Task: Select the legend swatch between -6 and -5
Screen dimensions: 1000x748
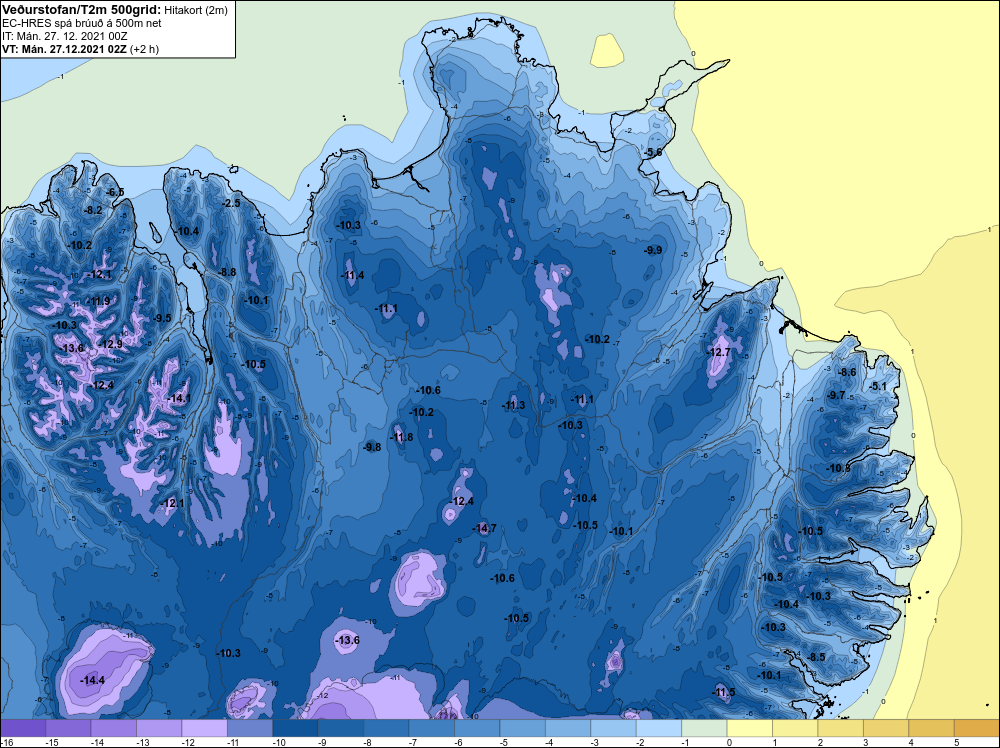Action: (478, 728)
